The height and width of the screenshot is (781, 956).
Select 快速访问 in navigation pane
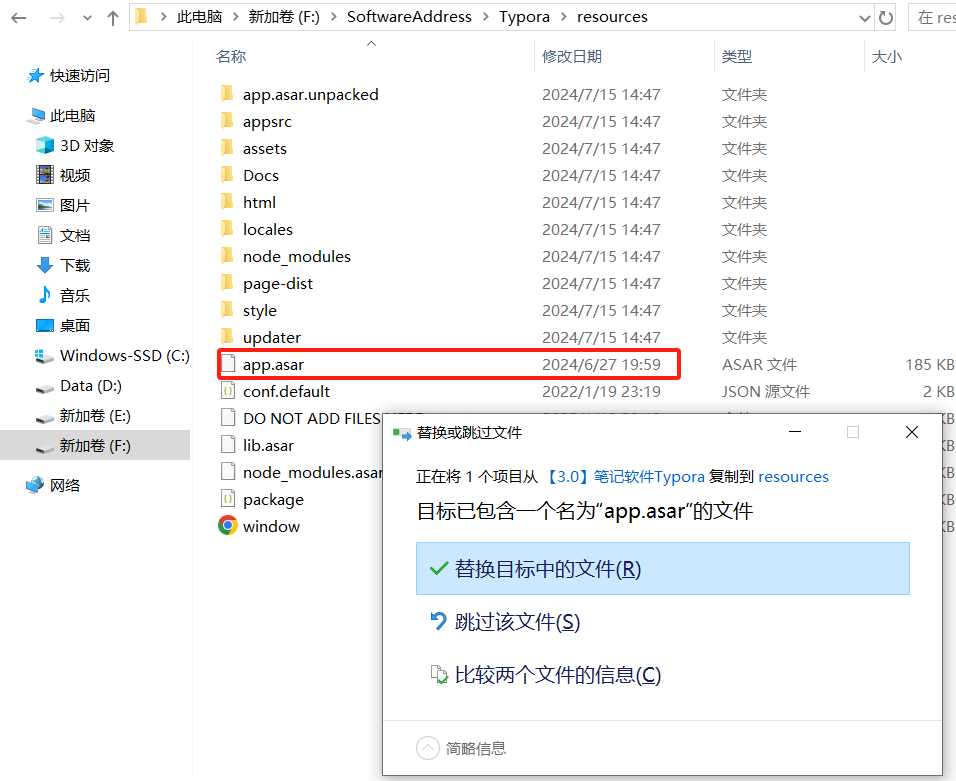69,76
